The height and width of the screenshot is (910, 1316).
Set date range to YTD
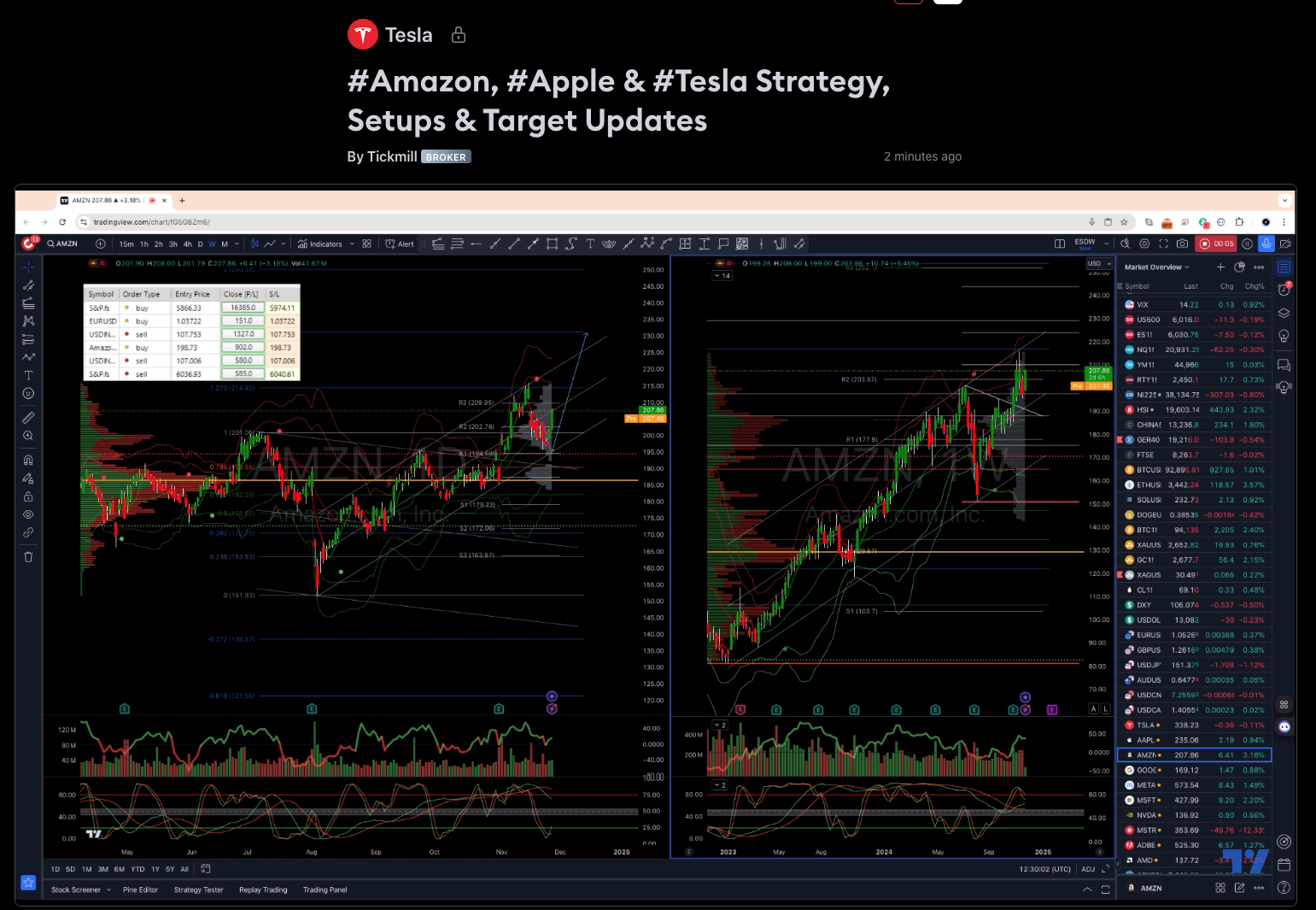coord(137,869)
